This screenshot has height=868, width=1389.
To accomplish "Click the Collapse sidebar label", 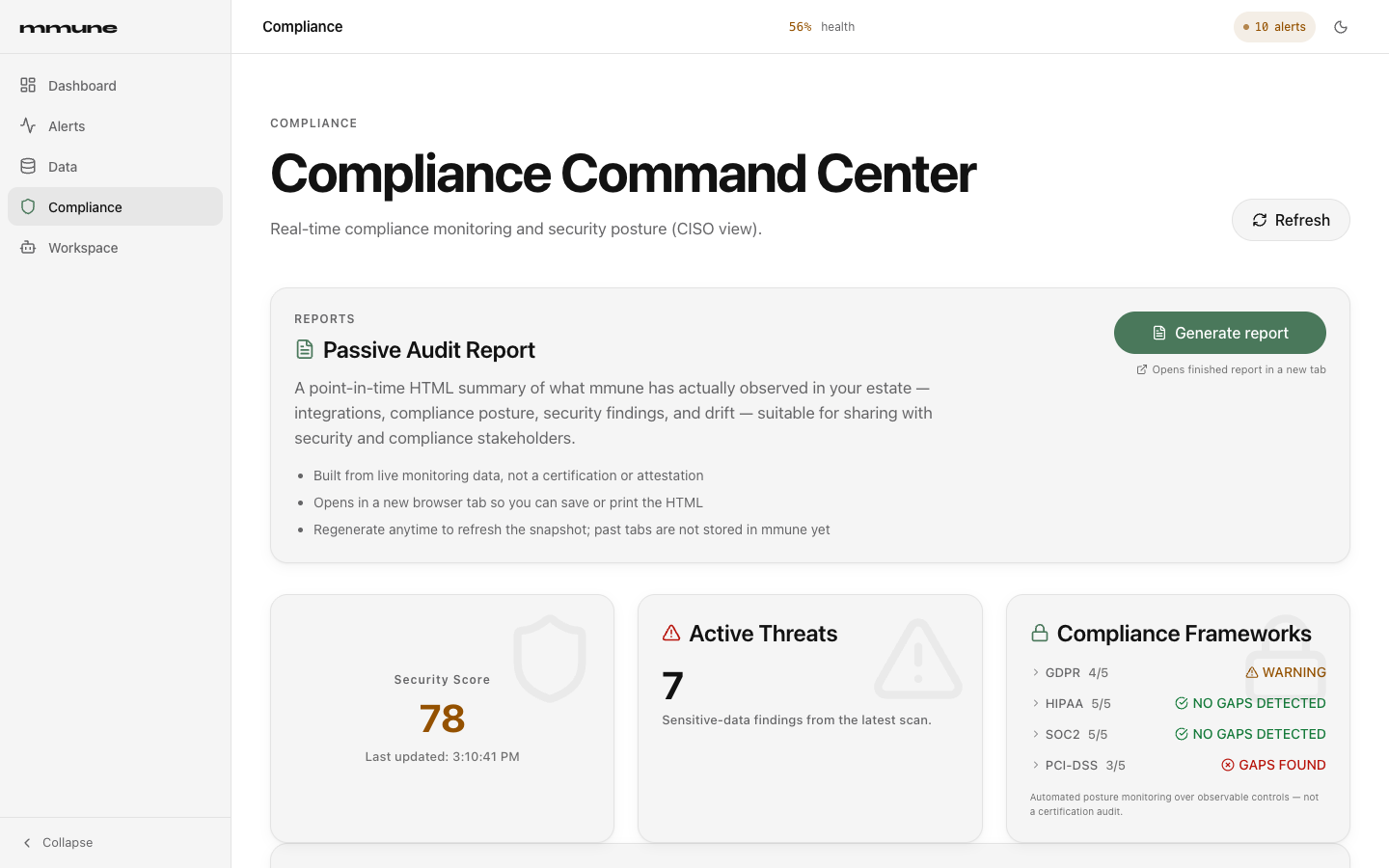I will (x=68, y=843).
